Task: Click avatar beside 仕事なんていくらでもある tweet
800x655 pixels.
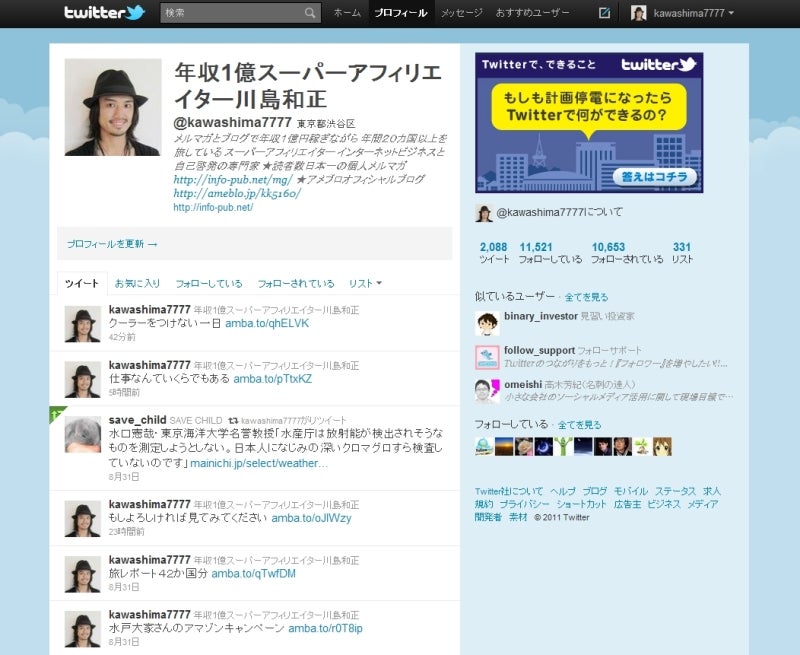Action: [x=83, y=380]
